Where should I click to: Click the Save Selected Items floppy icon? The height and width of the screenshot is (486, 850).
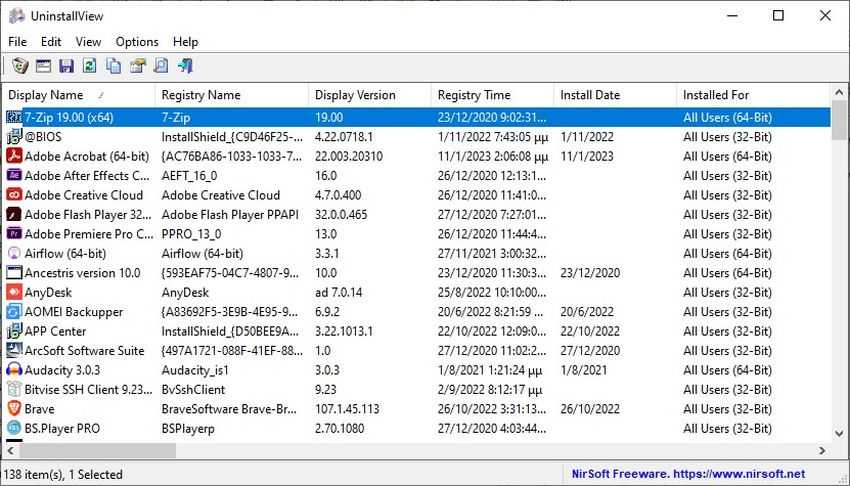(x=67, y=66)
